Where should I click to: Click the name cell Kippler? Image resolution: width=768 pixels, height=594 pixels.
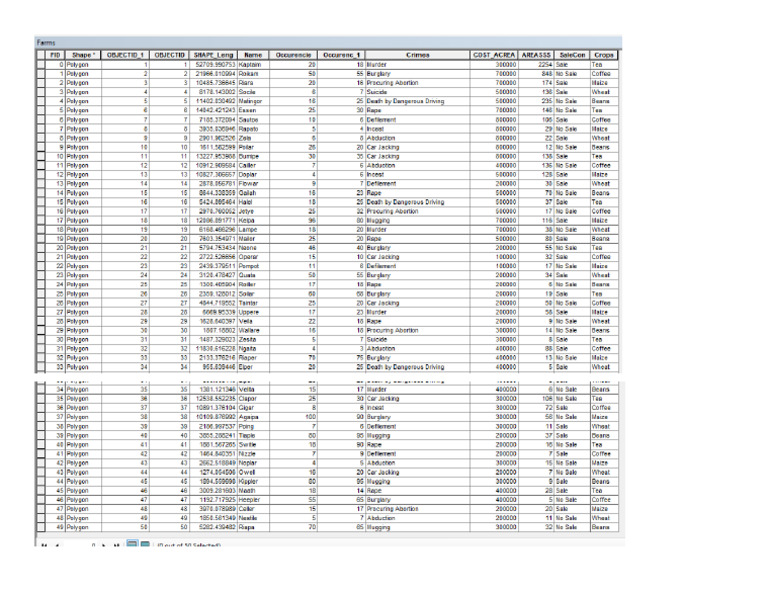tap(253, 482)
